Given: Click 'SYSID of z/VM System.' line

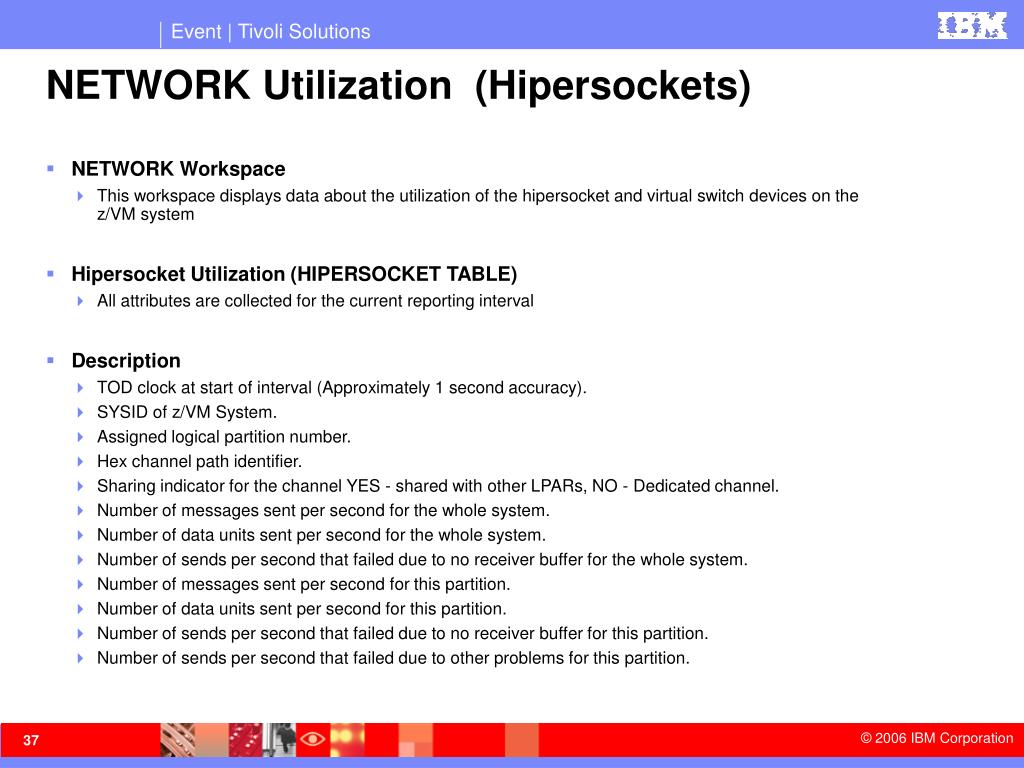Looking at the screenshot, I should (x=187, y=412).
